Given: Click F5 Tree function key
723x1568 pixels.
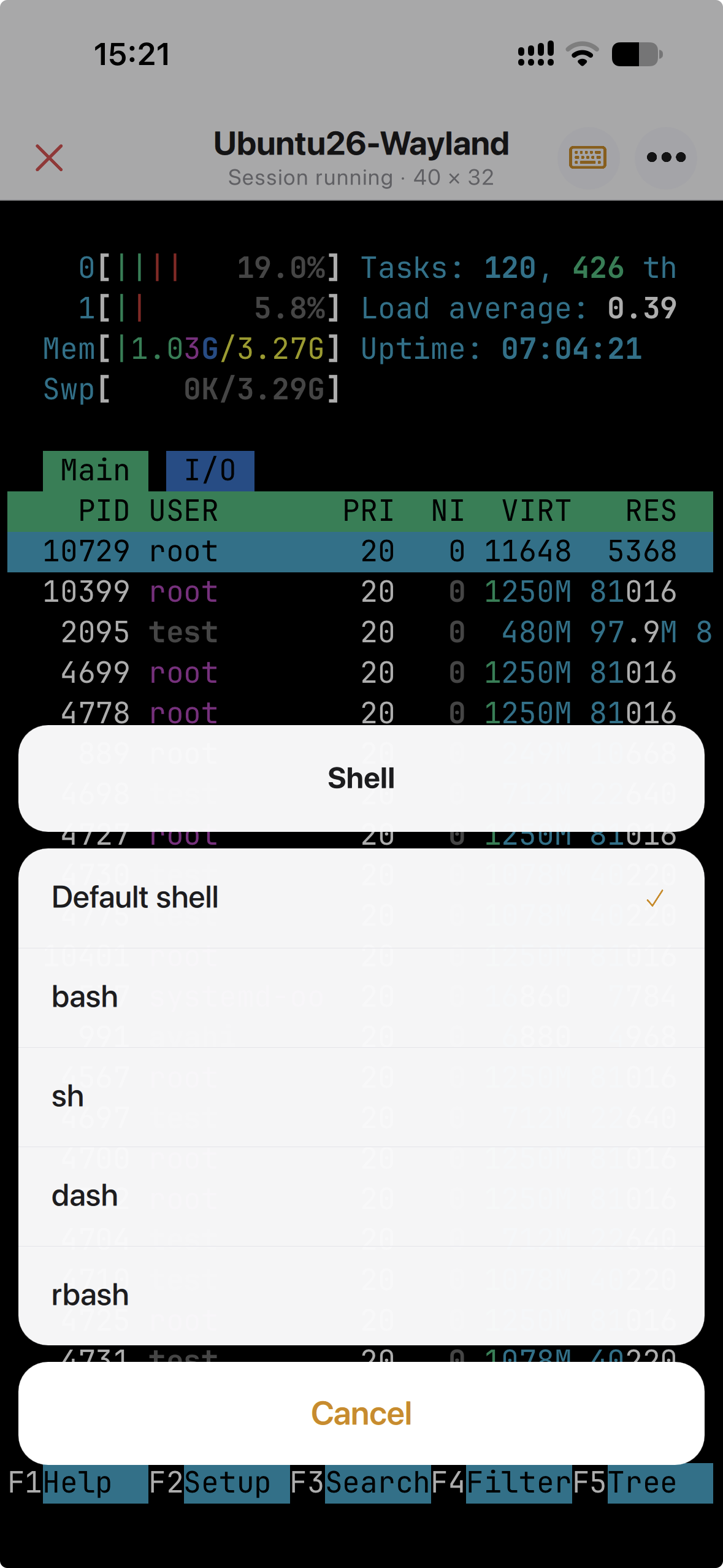Looking at the screenshot, I should click(643, 1483).
